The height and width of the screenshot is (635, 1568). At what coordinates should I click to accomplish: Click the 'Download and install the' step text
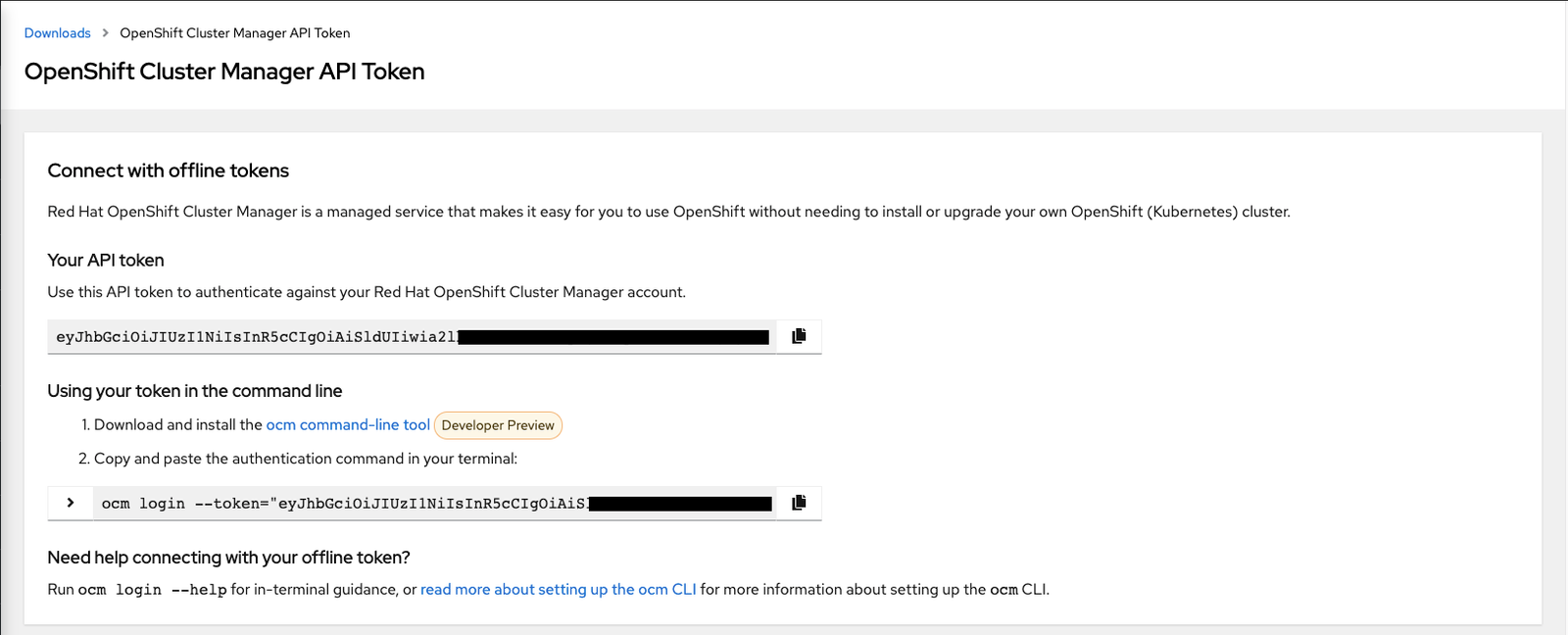[178, 424]
